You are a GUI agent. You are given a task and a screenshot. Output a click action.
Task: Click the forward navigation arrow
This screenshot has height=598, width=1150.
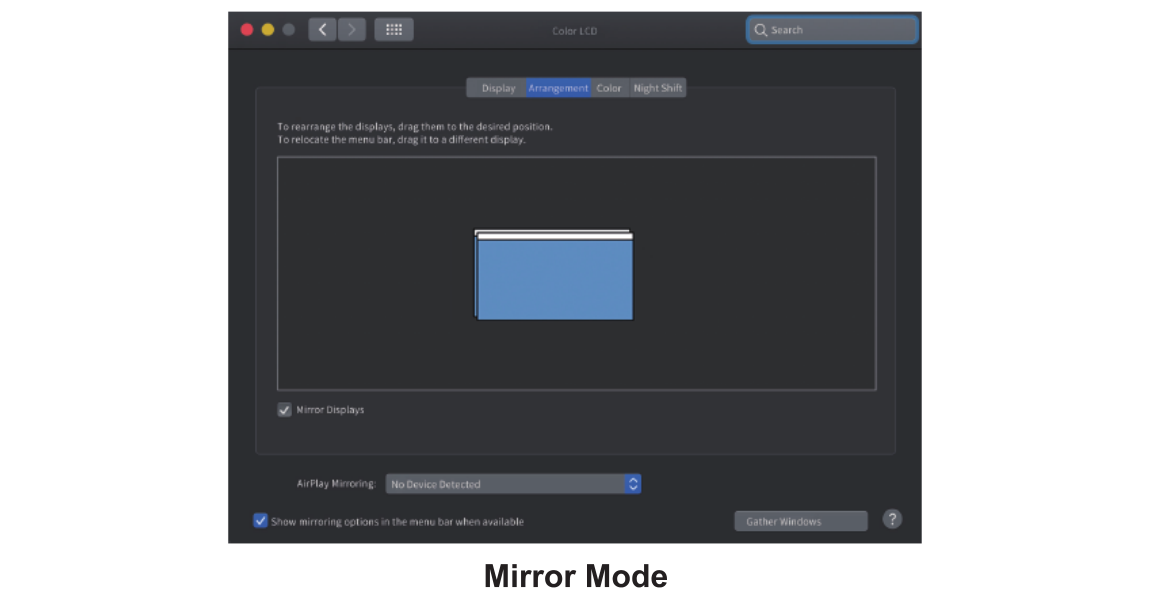[352, 30]
